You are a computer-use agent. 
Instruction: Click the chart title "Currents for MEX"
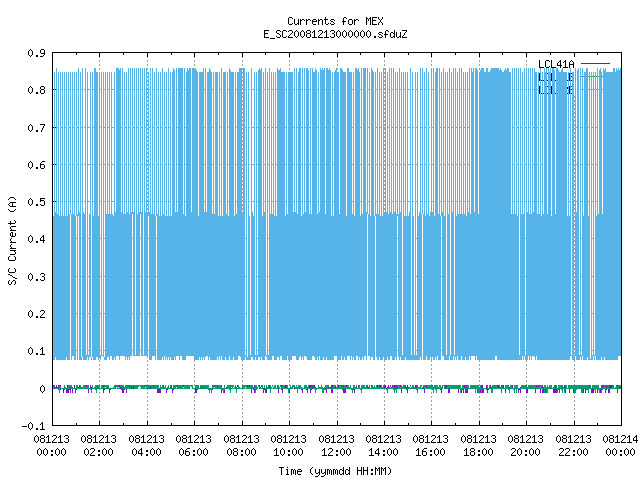[335, 21]
